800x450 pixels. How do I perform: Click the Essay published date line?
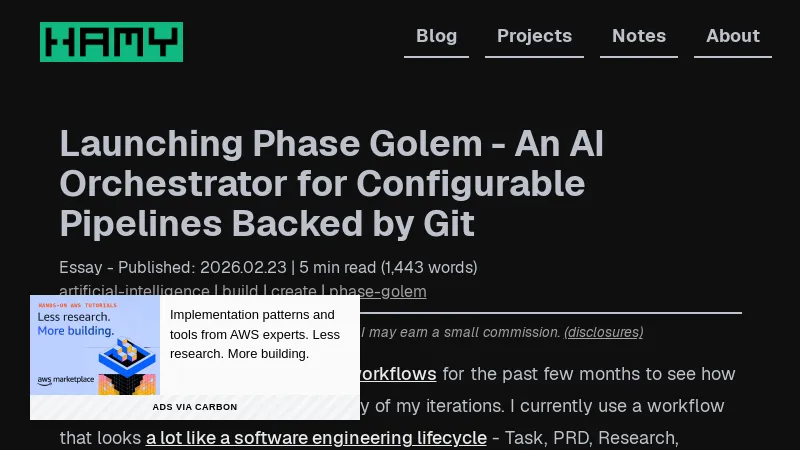pyautogui.click(x=268, y=267)
